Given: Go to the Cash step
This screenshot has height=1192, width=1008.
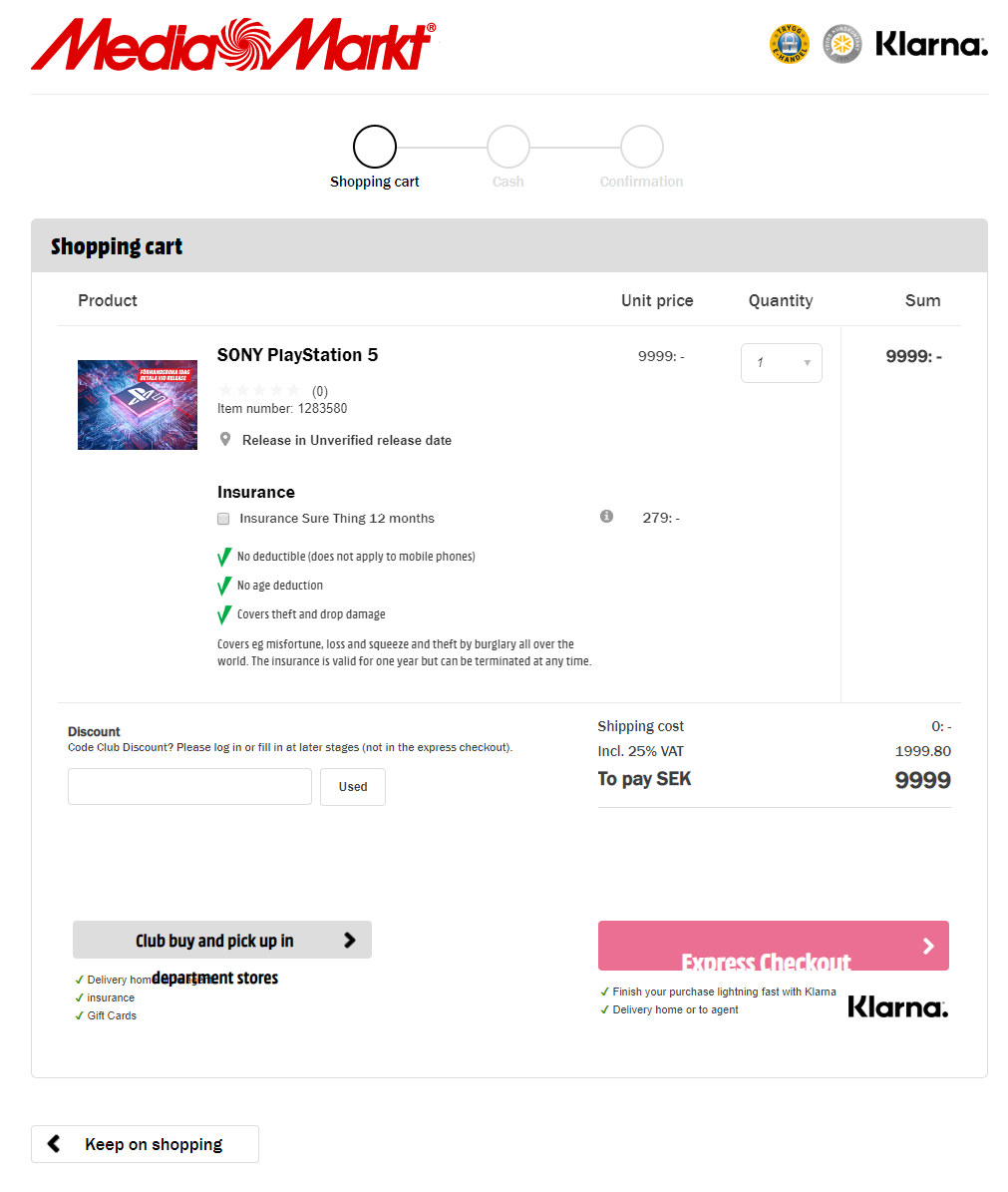Looking at the screenshot, I should (508, 147).
